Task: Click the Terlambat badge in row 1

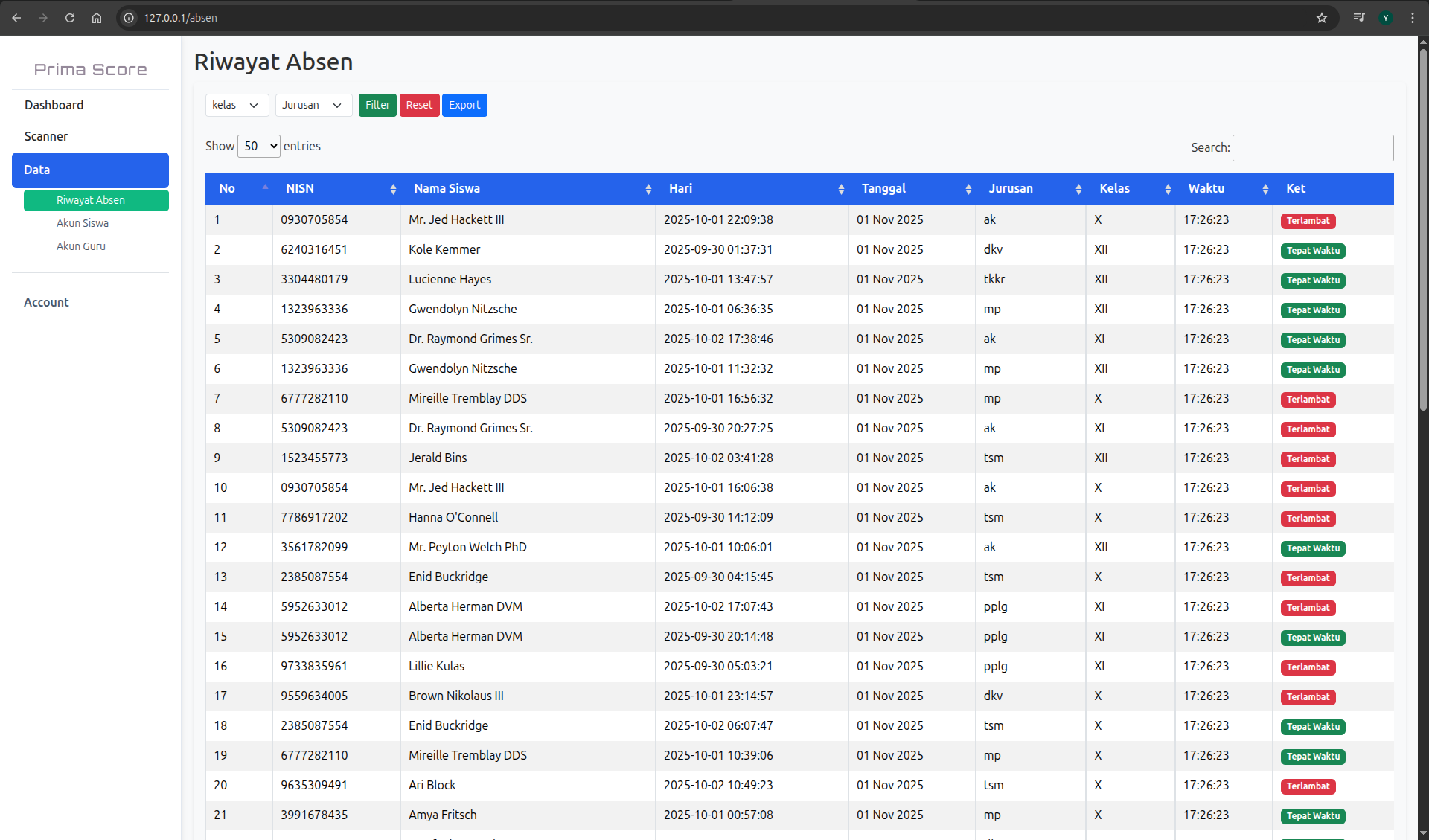Action: pos(1308,221)
